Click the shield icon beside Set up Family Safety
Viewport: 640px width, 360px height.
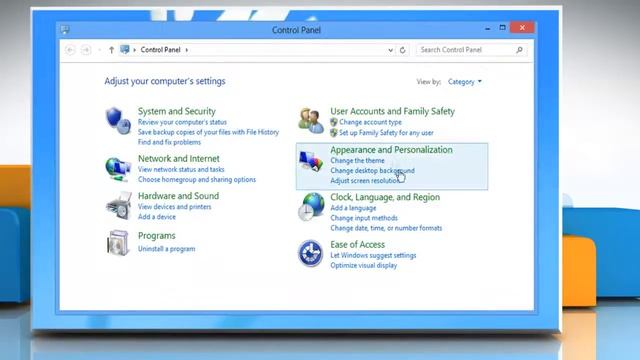[334, 133]
